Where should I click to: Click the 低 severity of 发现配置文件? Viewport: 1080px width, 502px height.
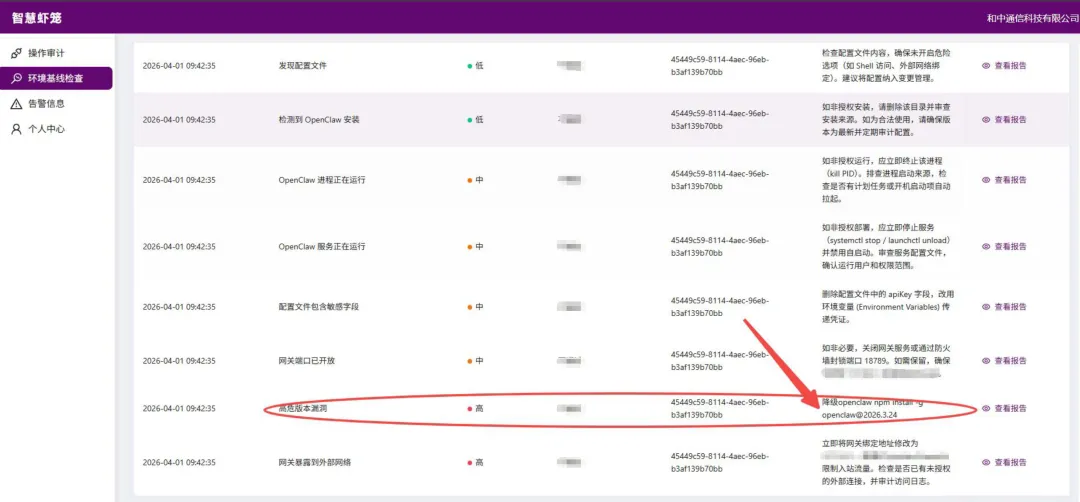pos(476,65)
